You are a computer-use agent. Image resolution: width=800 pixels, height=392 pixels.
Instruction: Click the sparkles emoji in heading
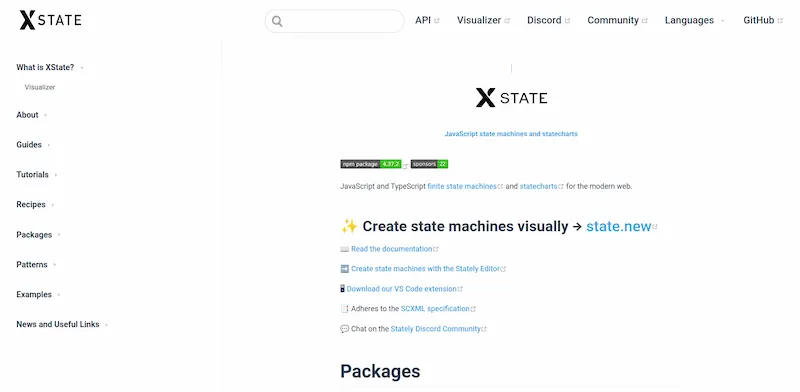tap(349, 226)
